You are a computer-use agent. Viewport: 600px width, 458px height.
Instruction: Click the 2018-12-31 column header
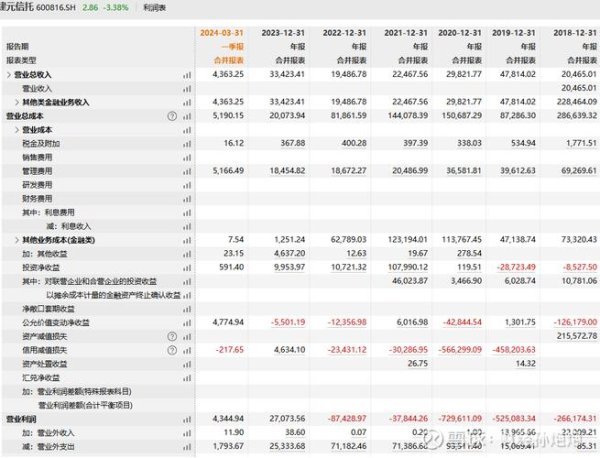click(x=575, y=33)
